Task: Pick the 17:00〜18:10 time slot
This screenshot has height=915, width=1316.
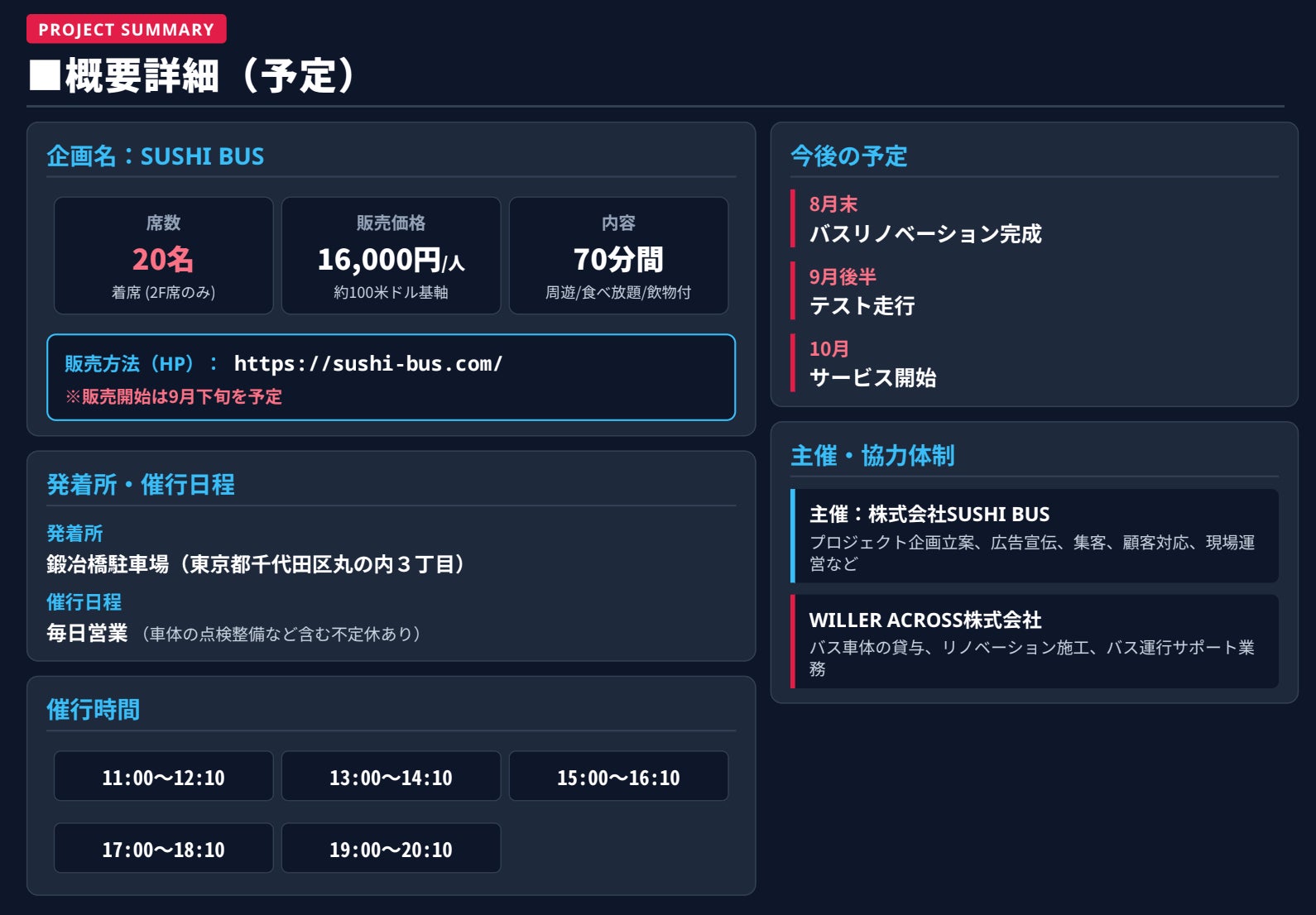Action: coord(164,848)
